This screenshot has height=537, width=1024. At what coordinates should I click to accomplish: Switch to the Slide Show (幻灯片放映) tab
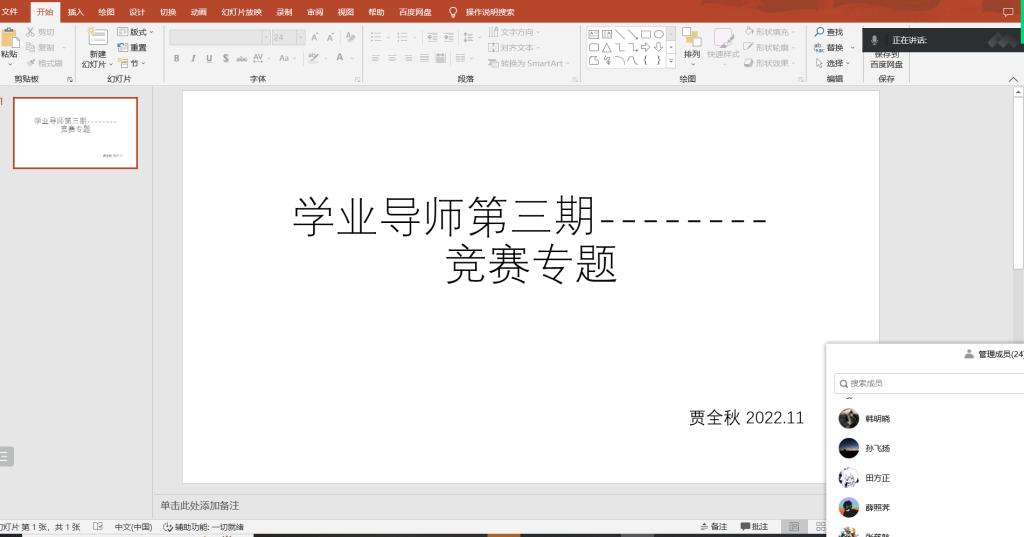click(x=241, y=12)
